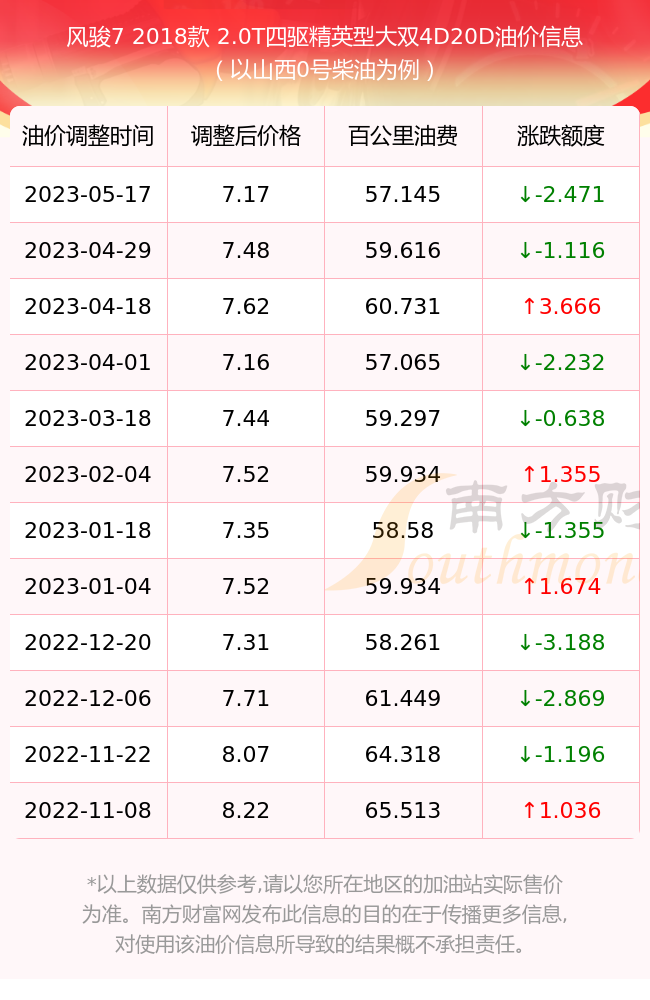Click the red up arrow beside 1.674
This screenshot has height=1000, width=650.
[x=529, y=587]
